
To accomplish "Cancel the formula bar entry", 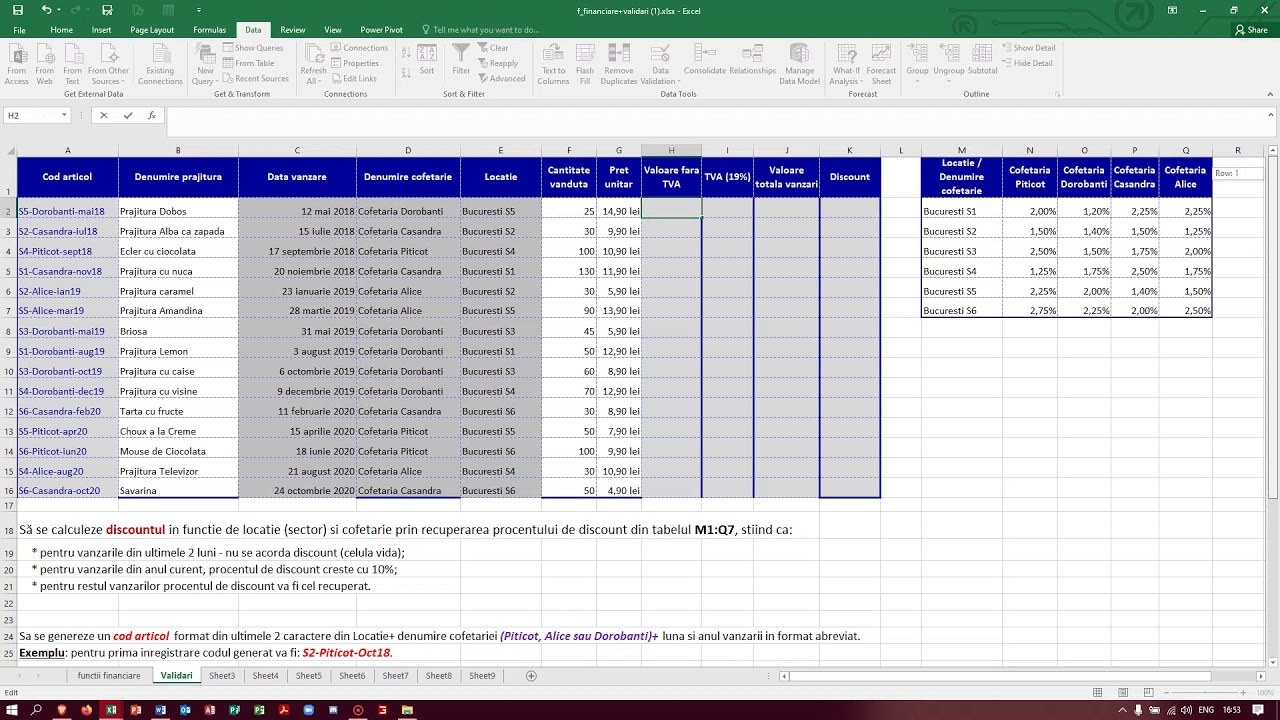I will pyautogui.click(x=103, y=116).
